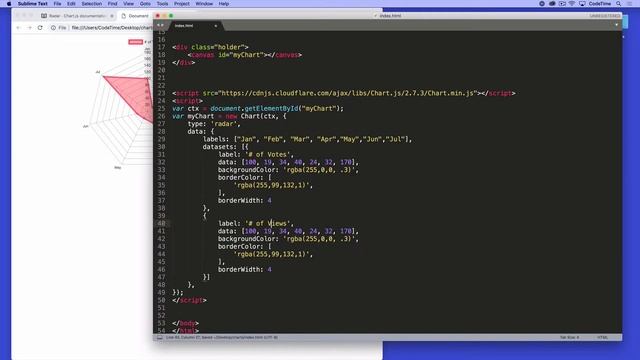The width and height of the screenshot is (640, 360).
Task: Click the status bar panel switcher icon
Action: pyautogui.click(x=160, y=338)
